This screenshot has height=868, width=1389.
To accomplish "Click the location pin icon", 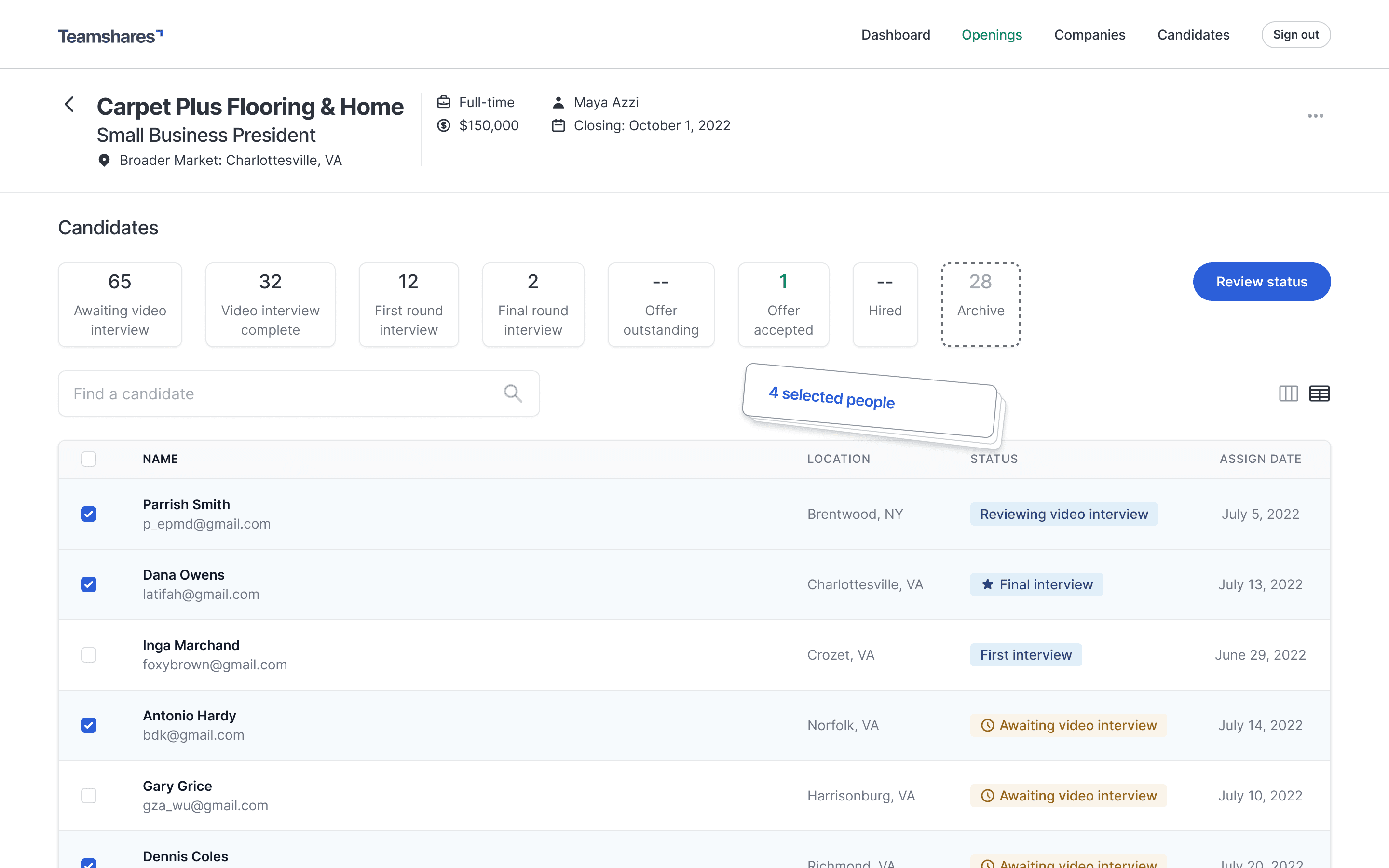I will (x=104, y=160).
